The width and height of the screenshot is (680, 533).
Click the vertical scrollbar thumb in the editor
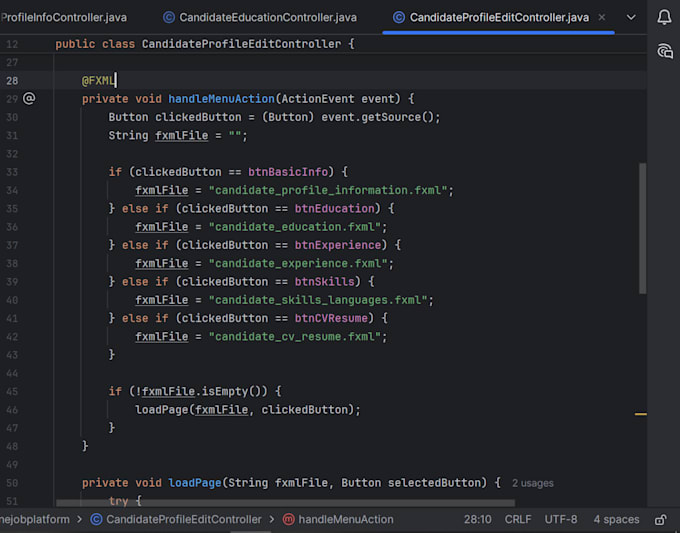[x=642, y=228]
